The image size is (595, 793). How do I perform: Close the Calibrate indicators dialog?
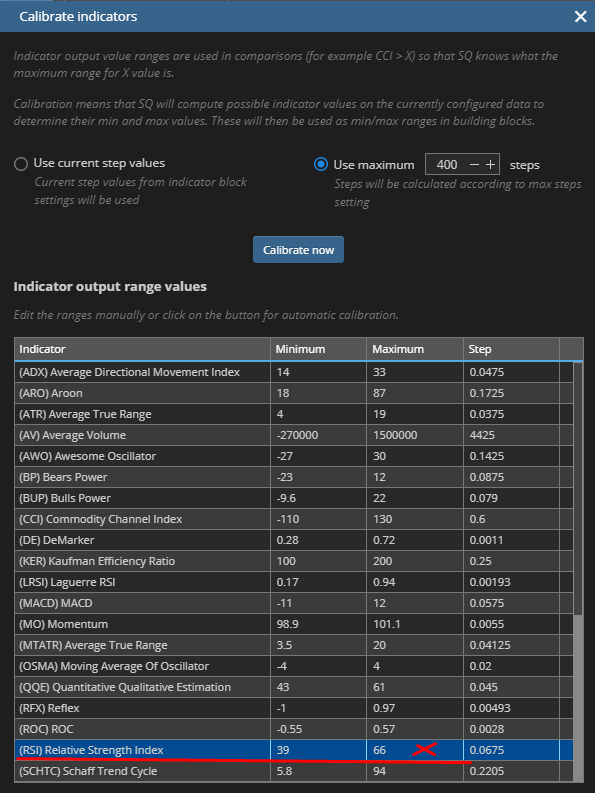pyautogui.click(x=580, y=16)
